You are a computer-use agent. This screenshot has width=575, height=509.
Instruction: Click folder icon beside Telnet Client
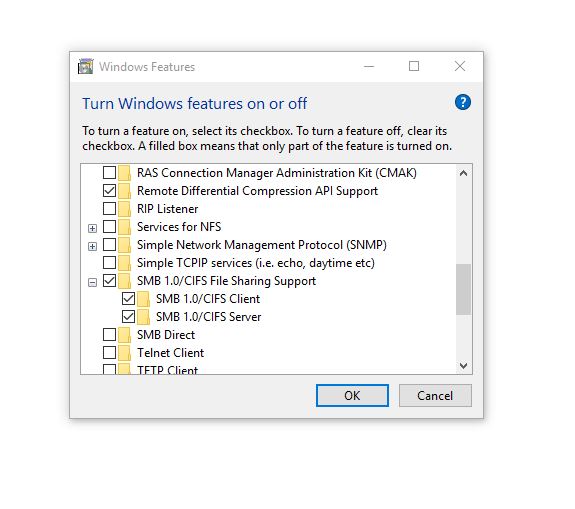(125, 353)
